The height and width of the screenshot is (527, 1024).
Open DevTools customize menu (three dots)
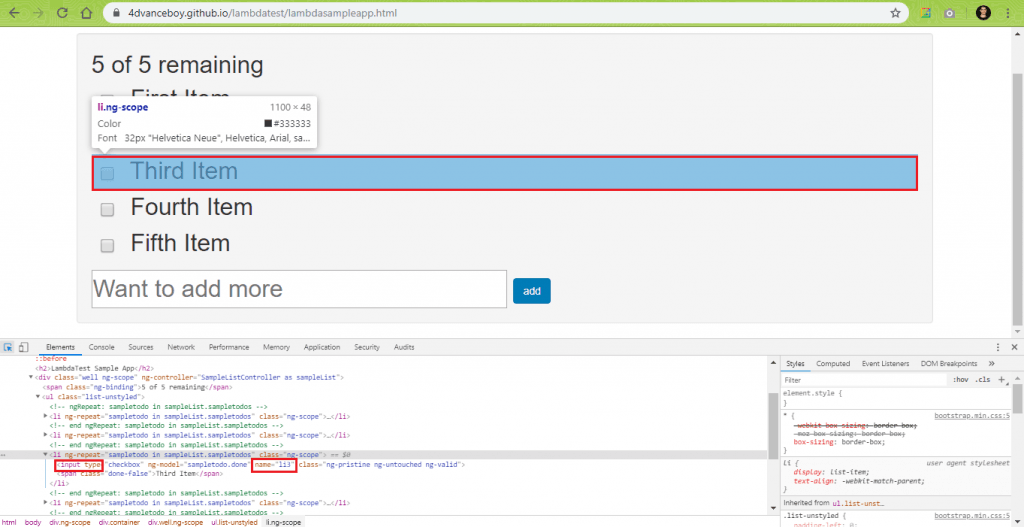coord(998,347)
